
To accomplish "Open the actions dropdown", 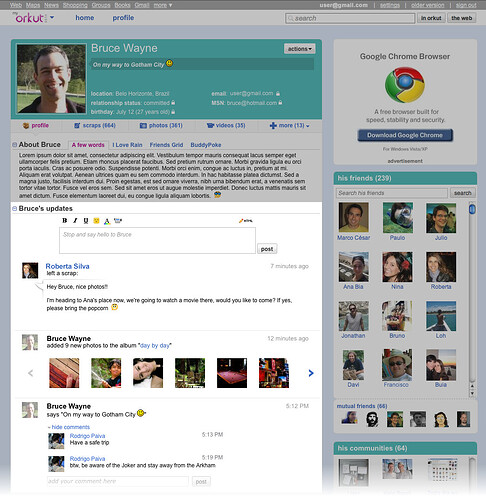I will 300,49.
